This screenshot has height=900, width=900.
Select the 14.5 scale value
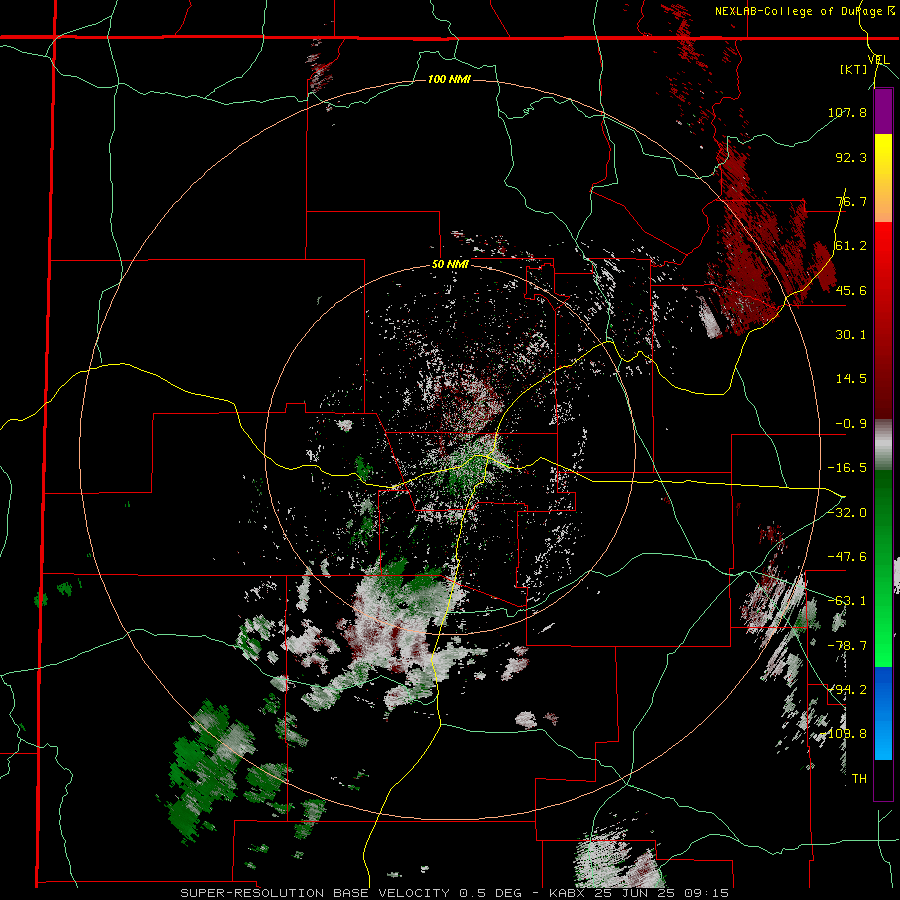(x=851, y=379)
